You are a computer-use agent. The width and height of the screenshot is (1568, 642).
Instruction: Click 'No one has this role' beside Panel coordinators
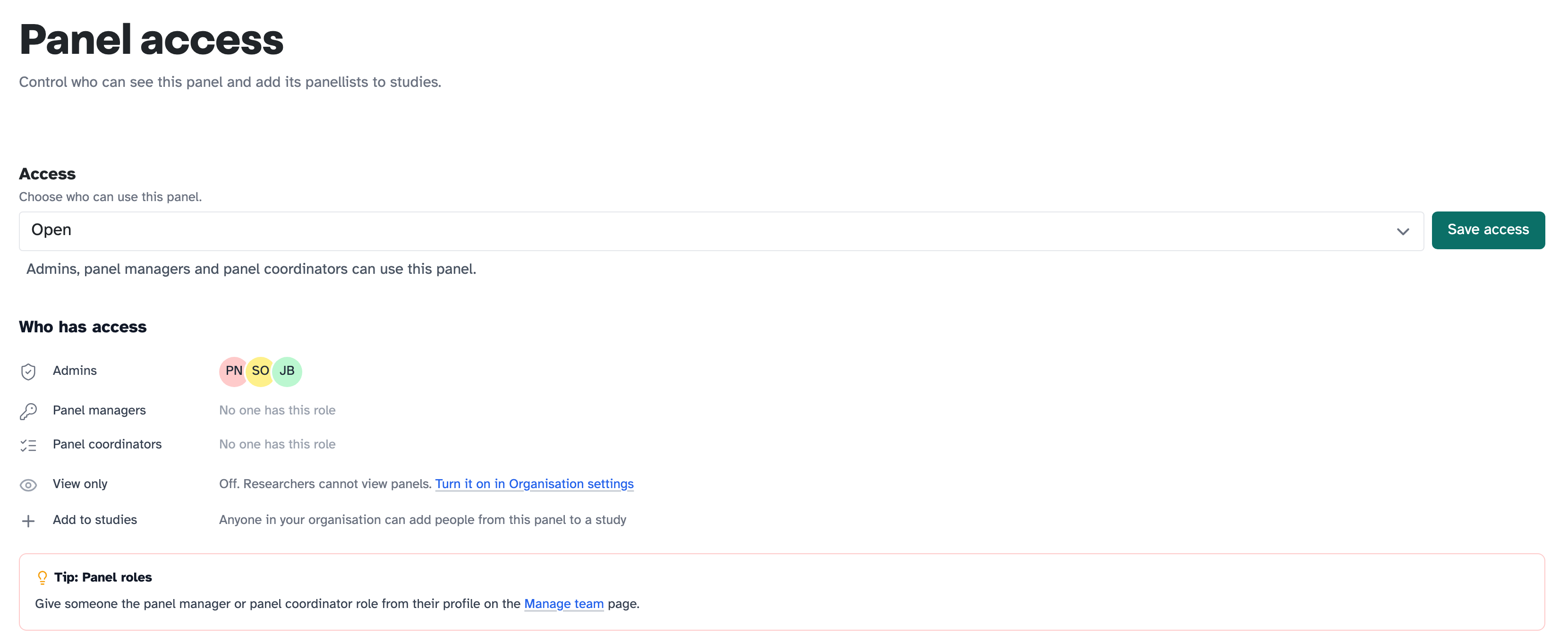pos(277,444)
